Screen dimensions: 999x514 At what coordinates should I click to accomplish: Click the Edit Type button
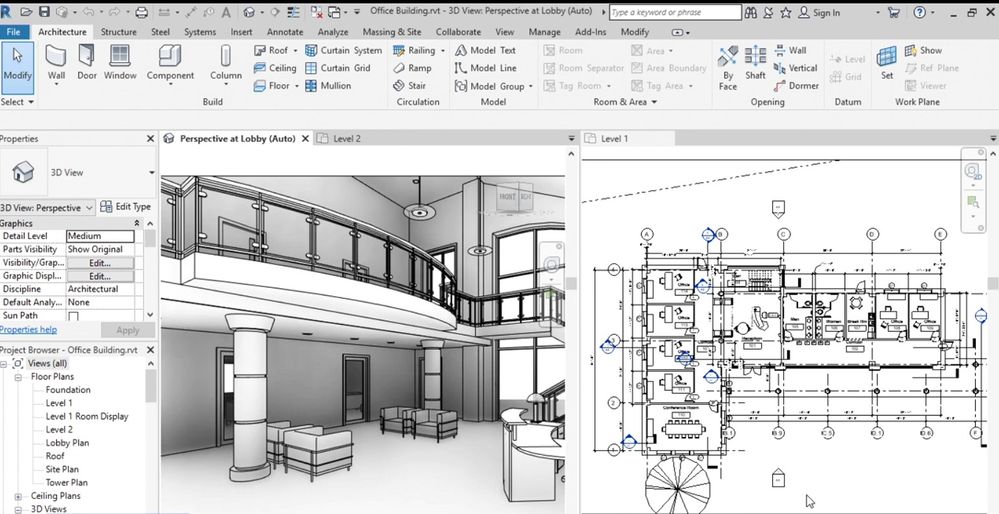[x=126, y=207]
